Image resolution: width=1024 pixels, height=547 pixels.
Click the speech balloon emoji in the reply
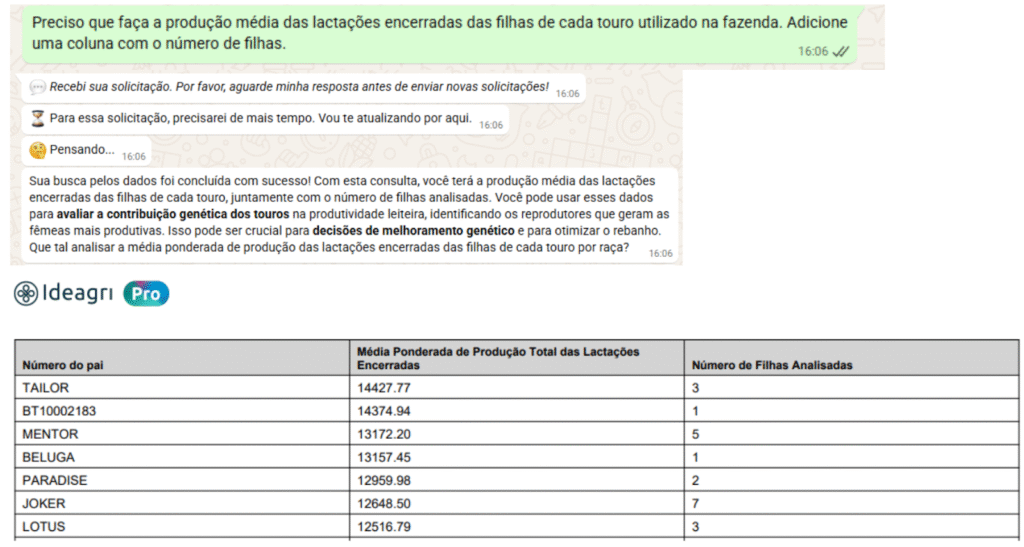point(38,88)
